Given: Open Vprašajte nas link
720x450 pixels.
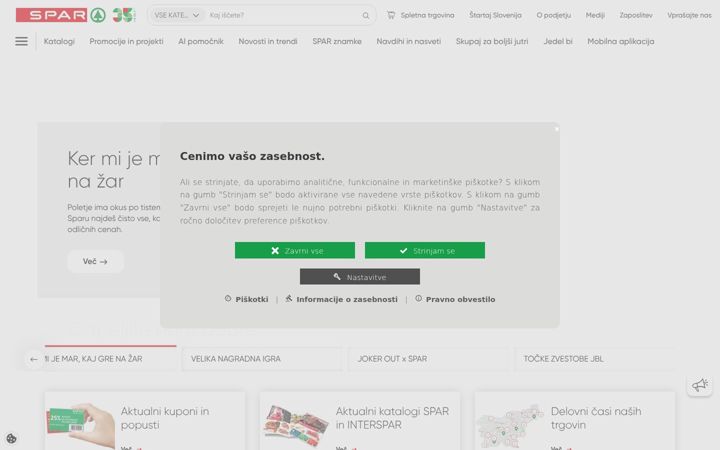Looking at the screenshot, I should (x=689, y=15).
